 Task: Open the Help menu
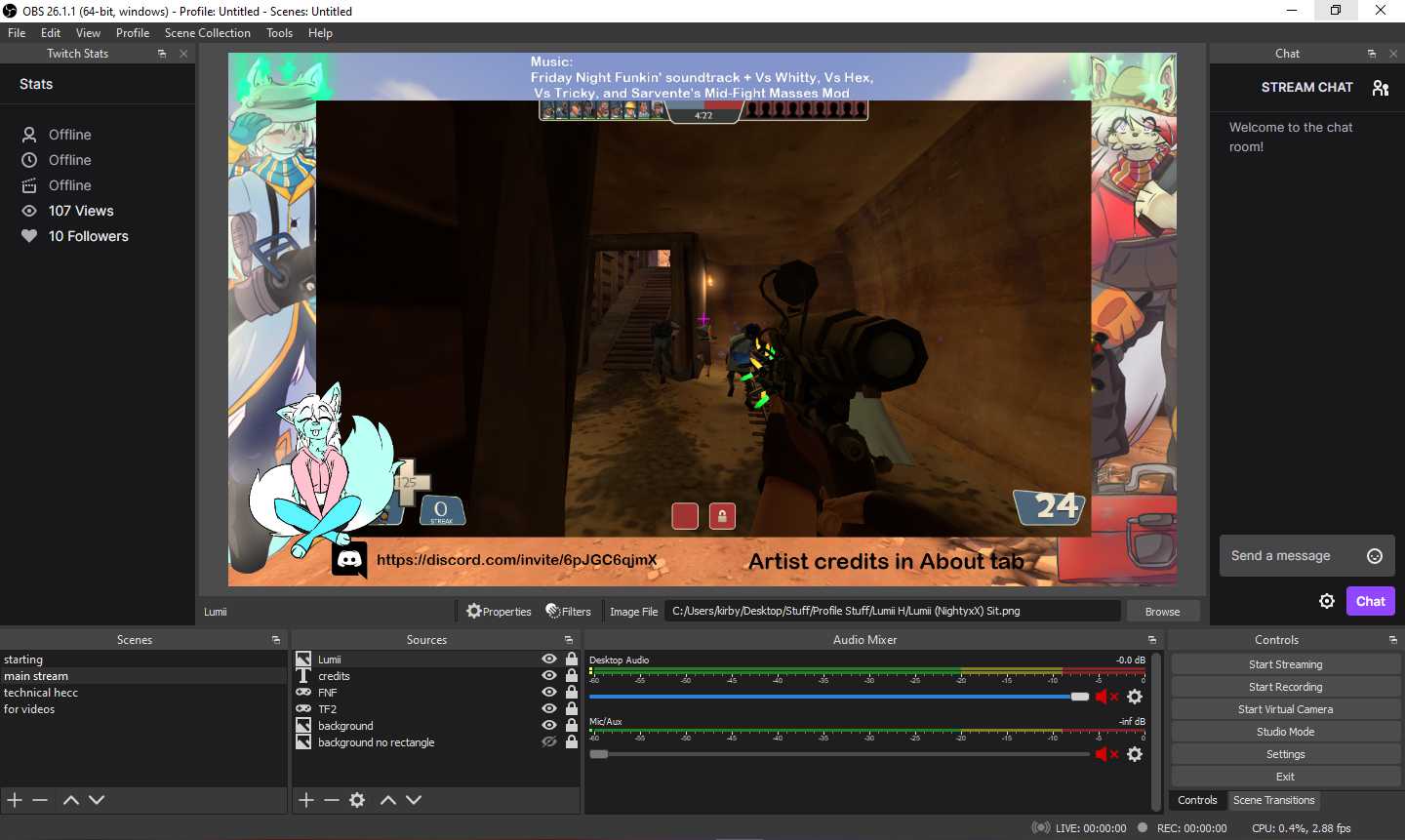point(320,33)
